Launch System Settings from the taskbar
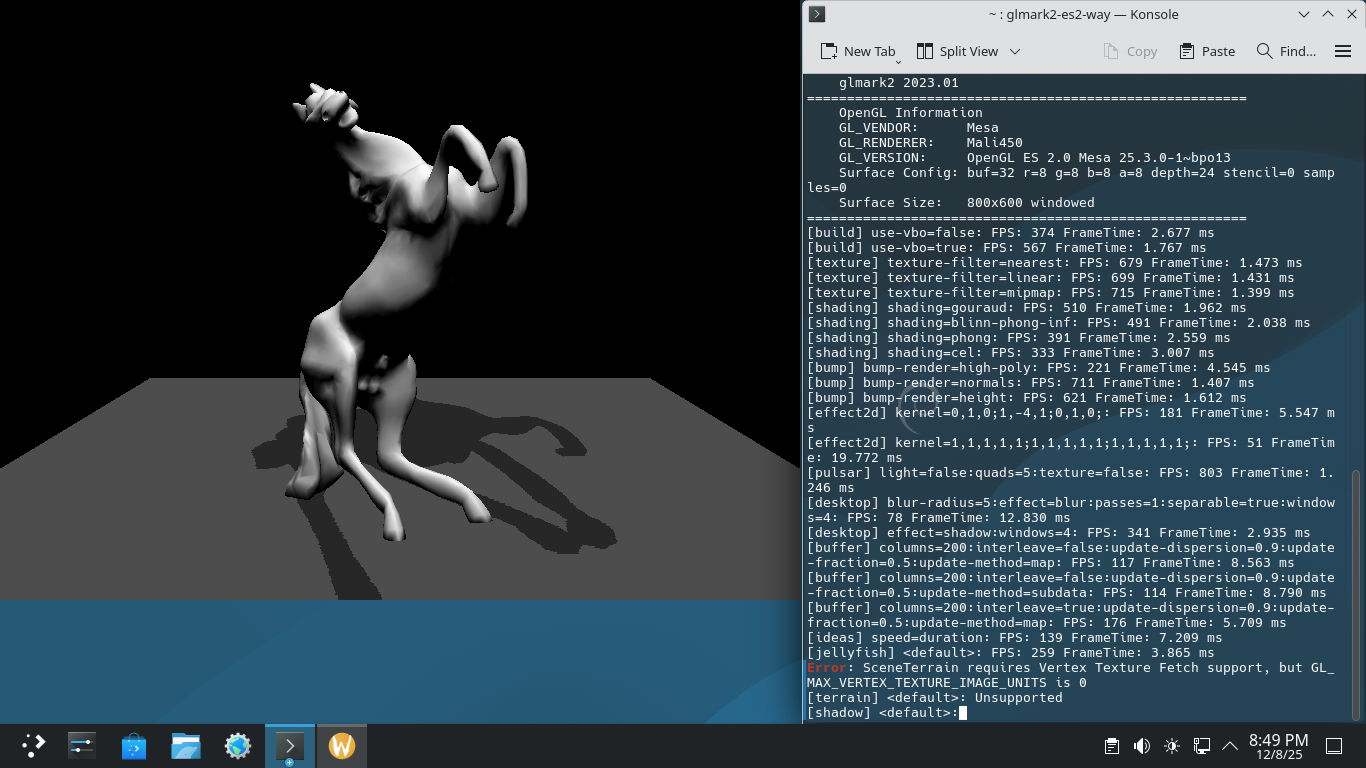 coord(82,746)
